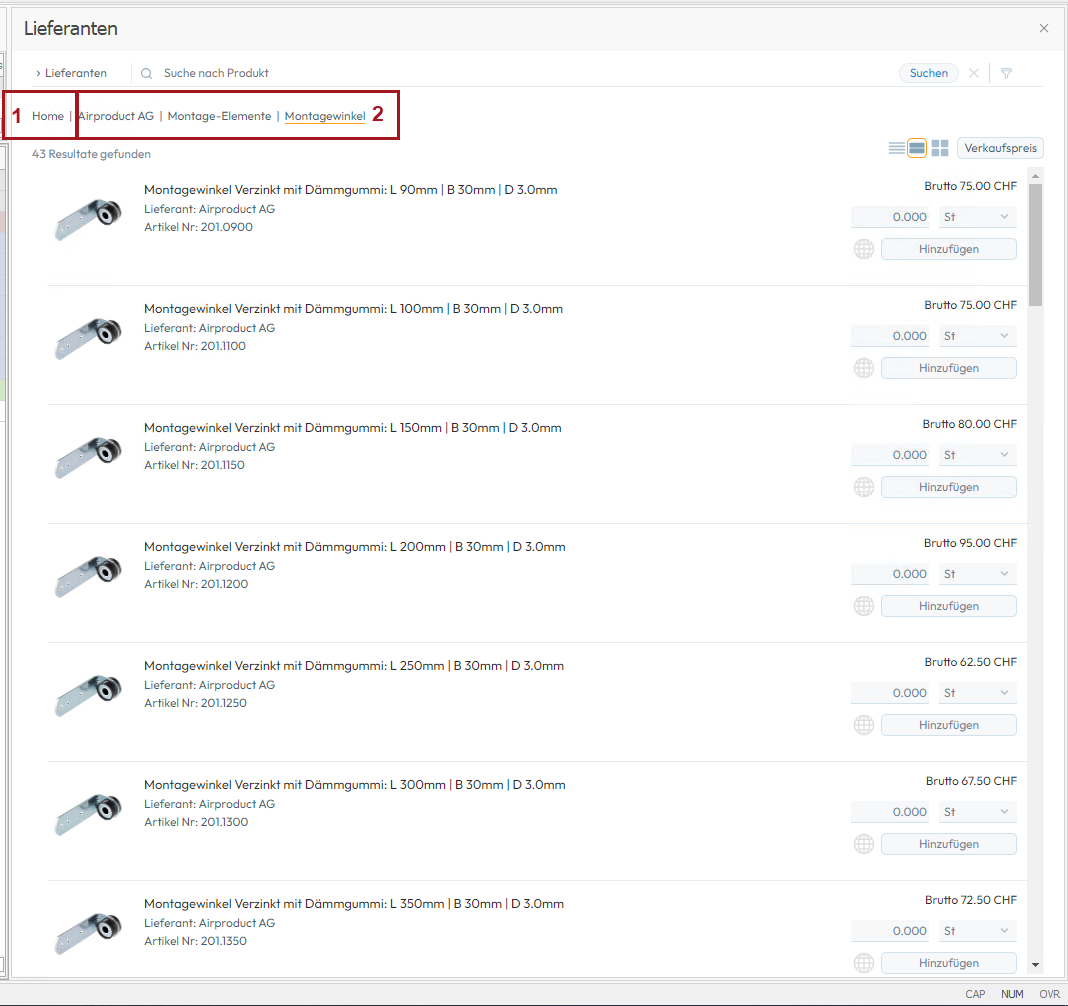Screen dimensions: 1068x1006
Task: Expand the Lieferanten chevron selector
Action: (71, 73)
